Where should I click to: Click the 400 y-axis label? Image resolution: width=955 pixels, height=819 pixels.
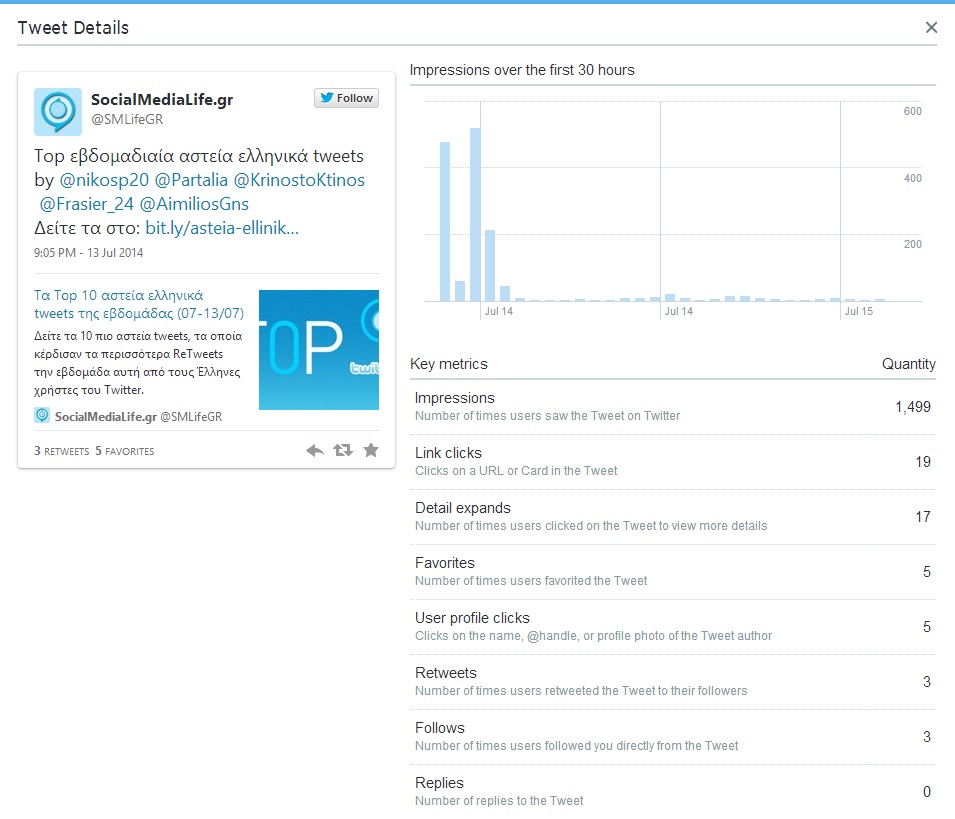pos(912,178)
